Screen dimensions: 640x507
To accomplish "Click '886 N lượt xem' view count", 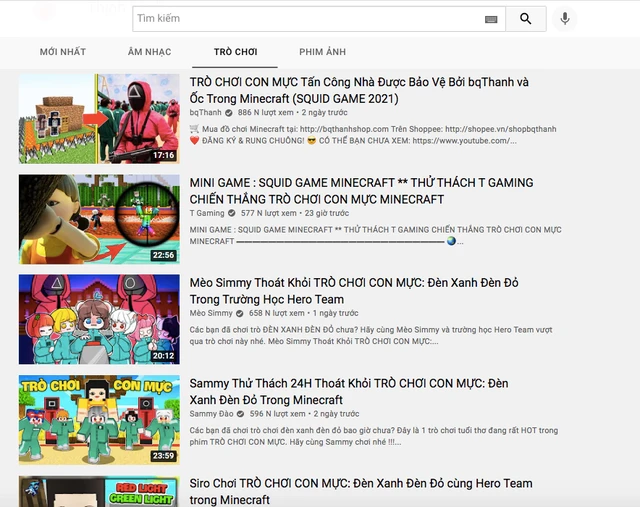I will pos(266,112).
